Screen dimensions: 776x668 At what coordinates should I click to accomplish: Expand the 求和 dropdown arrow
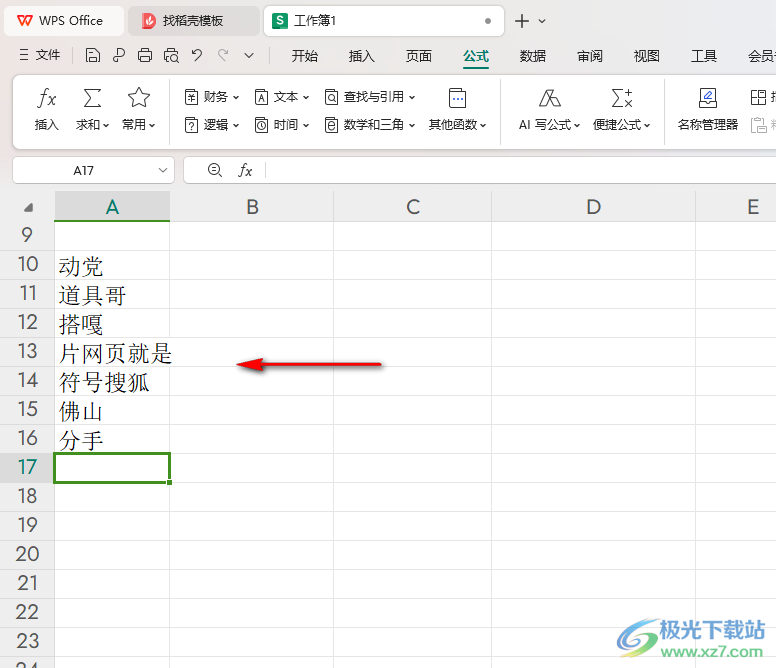105,125
